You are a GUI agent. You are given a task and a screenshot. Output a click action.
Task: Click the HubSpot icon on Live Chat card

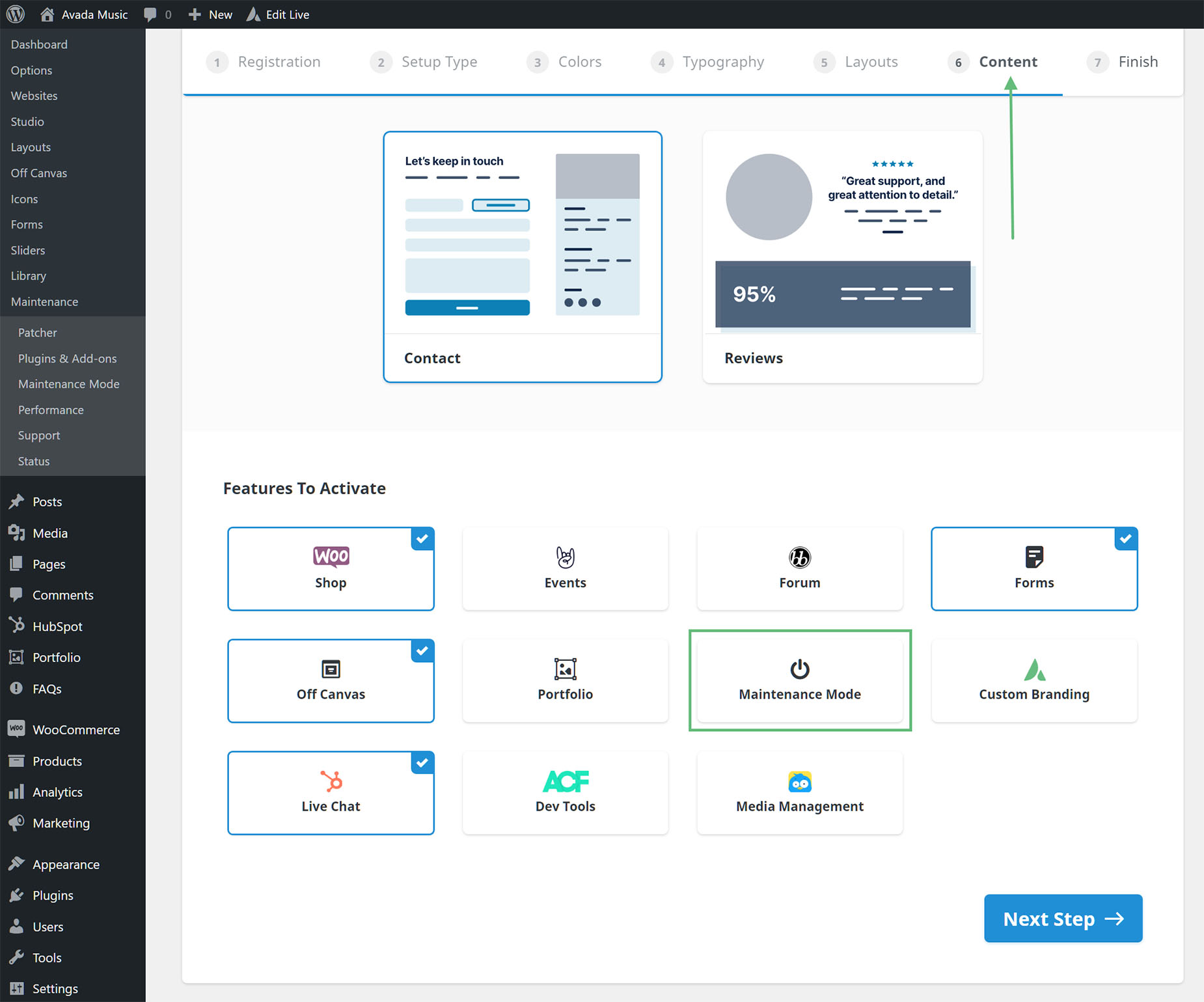pos(331,781)
